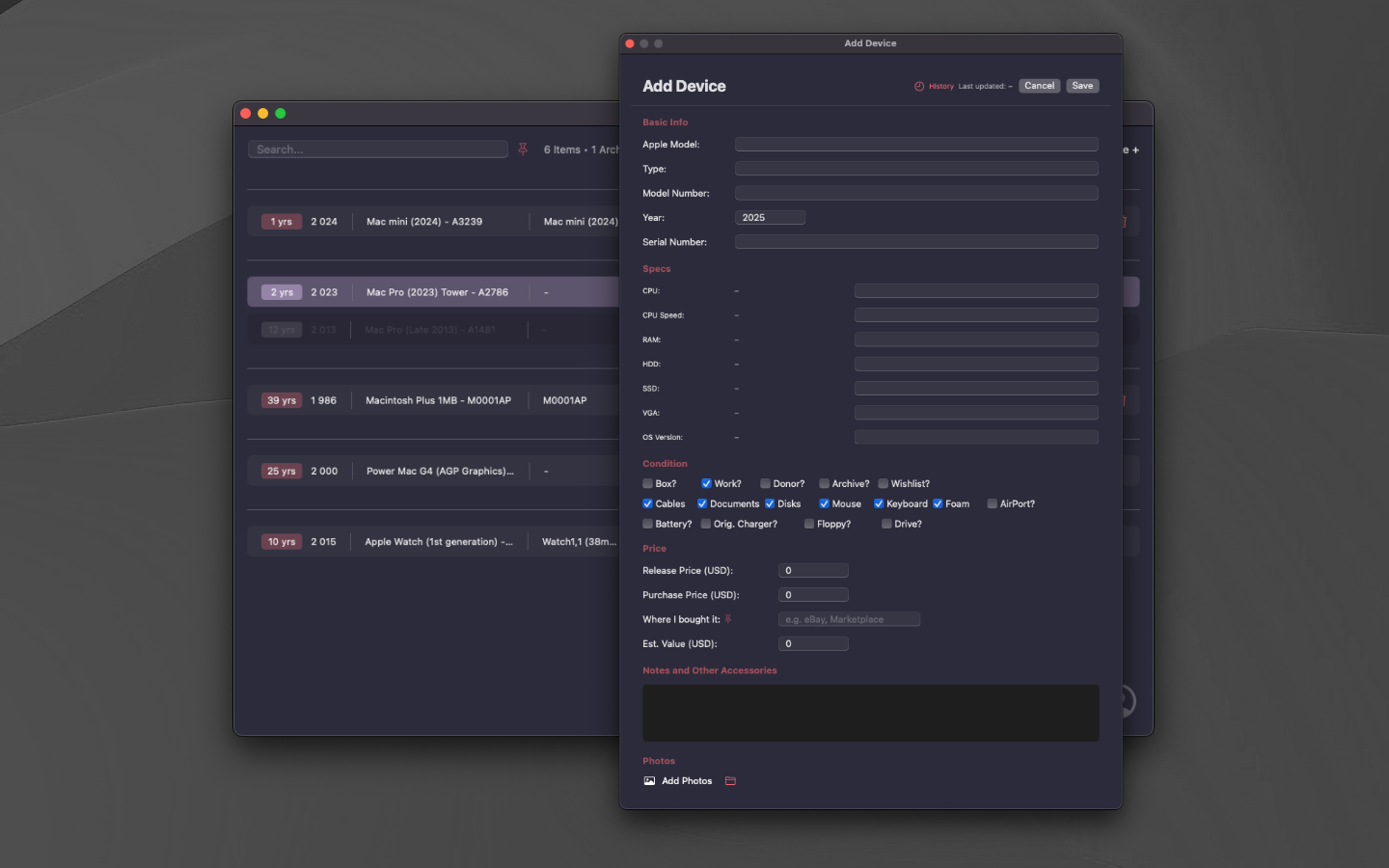Click the HDD input field
1389x868 pixels.
(976, 364)
